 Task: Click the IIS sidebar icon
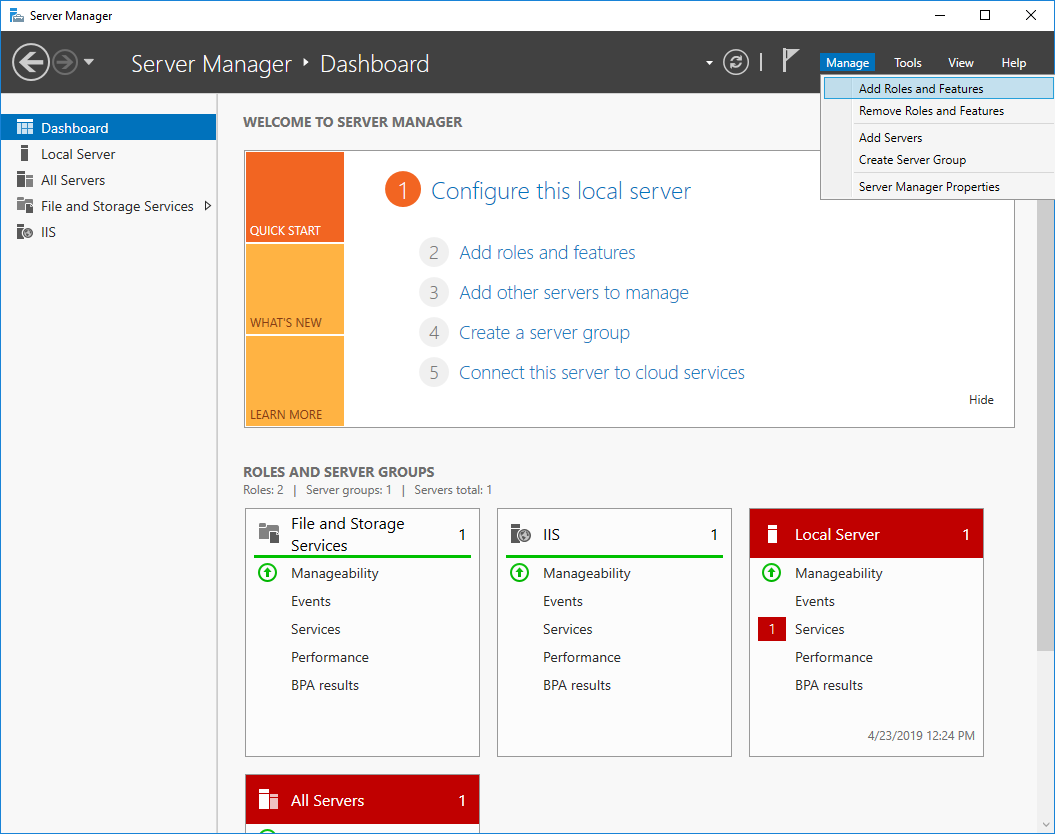[x=25, y=232]
